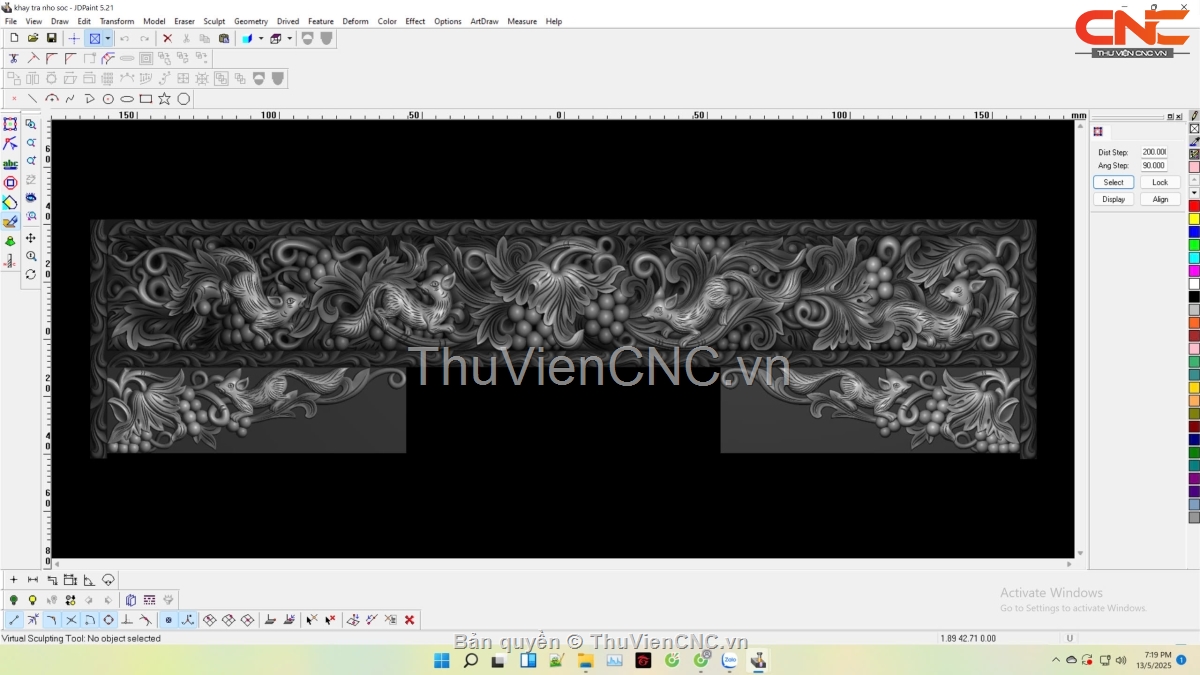The width and height of the screenshot is (1200, 675).
Task: Click the Zalo icon on taskbar
Action: click(730, 660)
